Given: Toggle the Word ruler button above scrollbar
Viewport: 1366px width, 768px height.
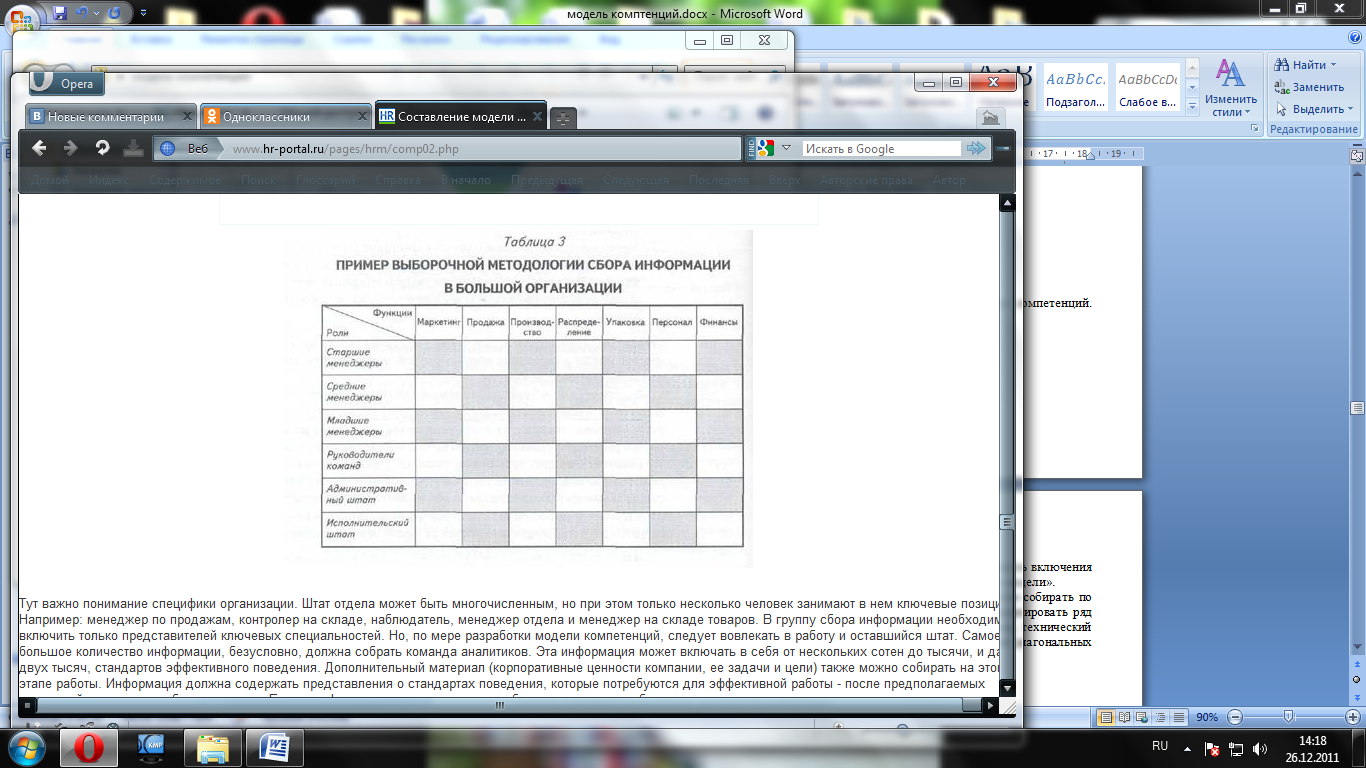Looking at the screenshot, I should 1357,157.
